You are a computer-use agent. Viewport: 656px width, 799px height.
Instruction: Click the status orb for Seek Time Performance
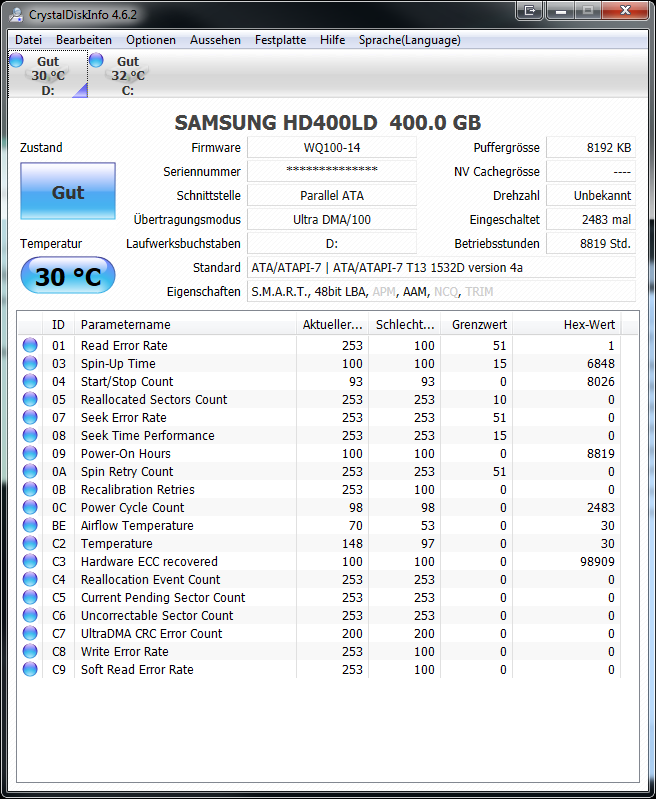[x=30, y=435]
